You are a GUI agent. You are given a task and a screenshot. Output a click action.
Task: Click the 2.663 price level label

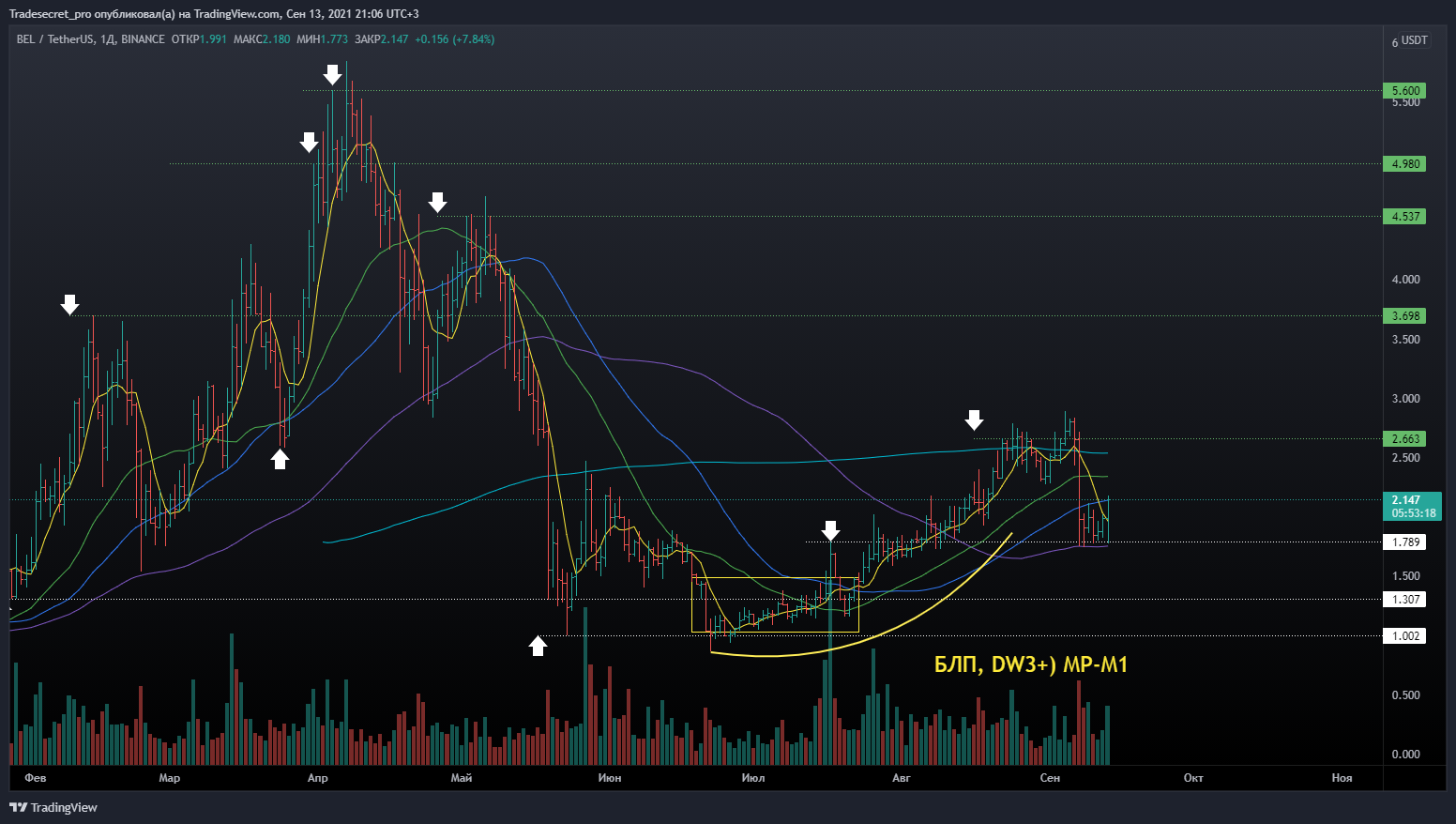pos(1404,439)
